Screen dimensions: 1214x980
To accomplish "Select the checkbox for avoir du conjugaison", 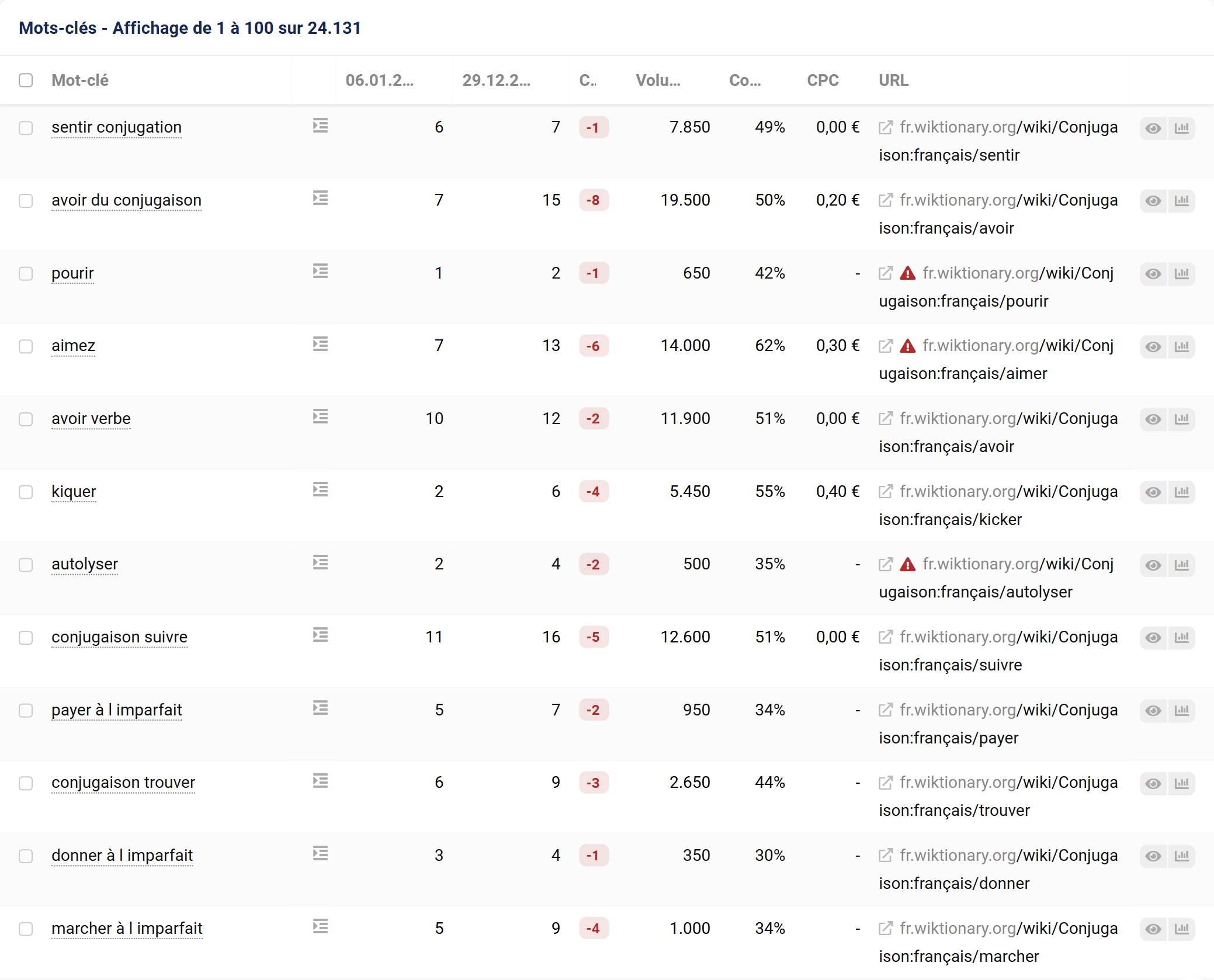I will coord(26,201).
